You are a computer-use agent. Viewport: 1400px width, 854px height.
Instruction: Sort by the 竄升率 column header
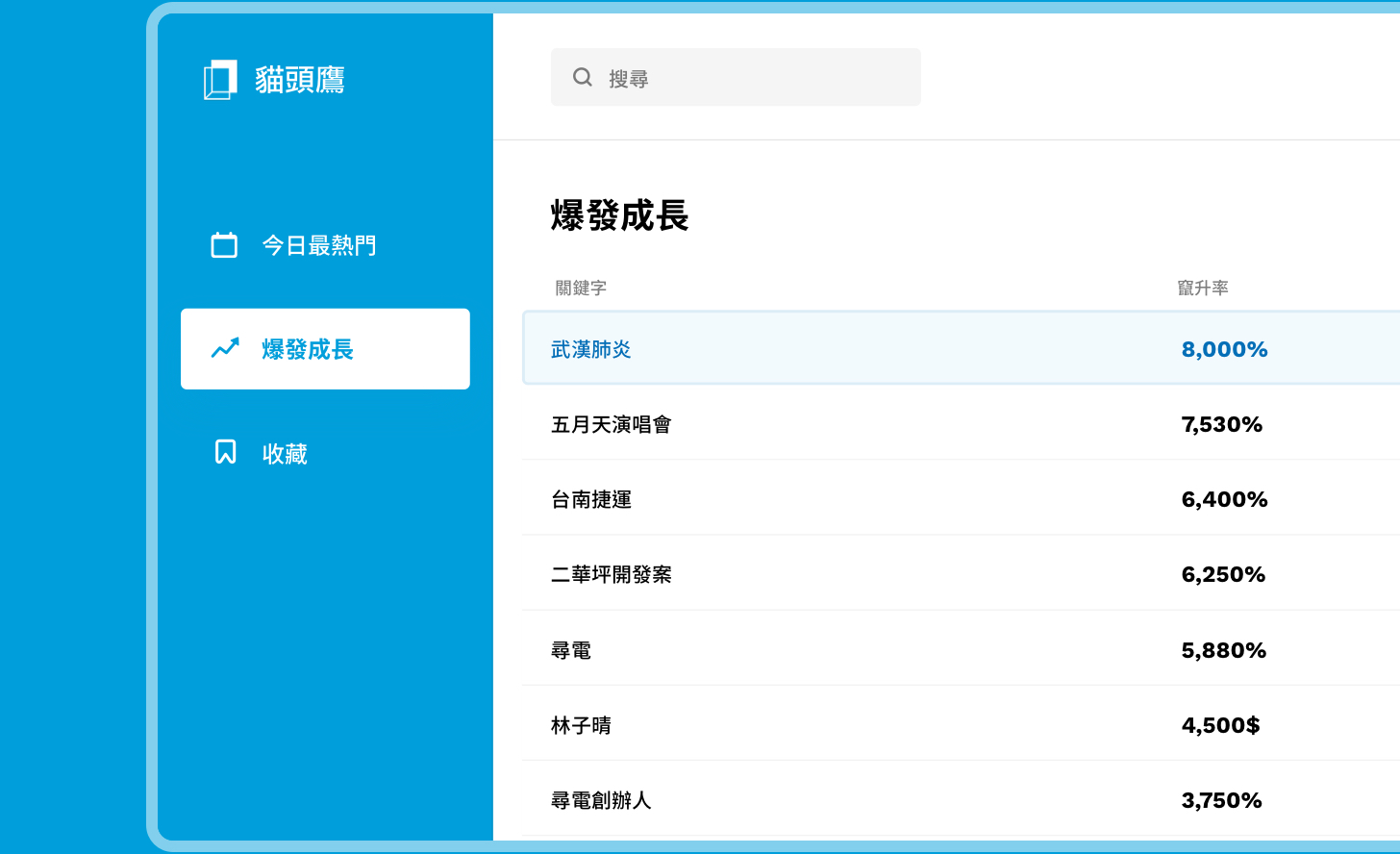(x=1203, y=288)
